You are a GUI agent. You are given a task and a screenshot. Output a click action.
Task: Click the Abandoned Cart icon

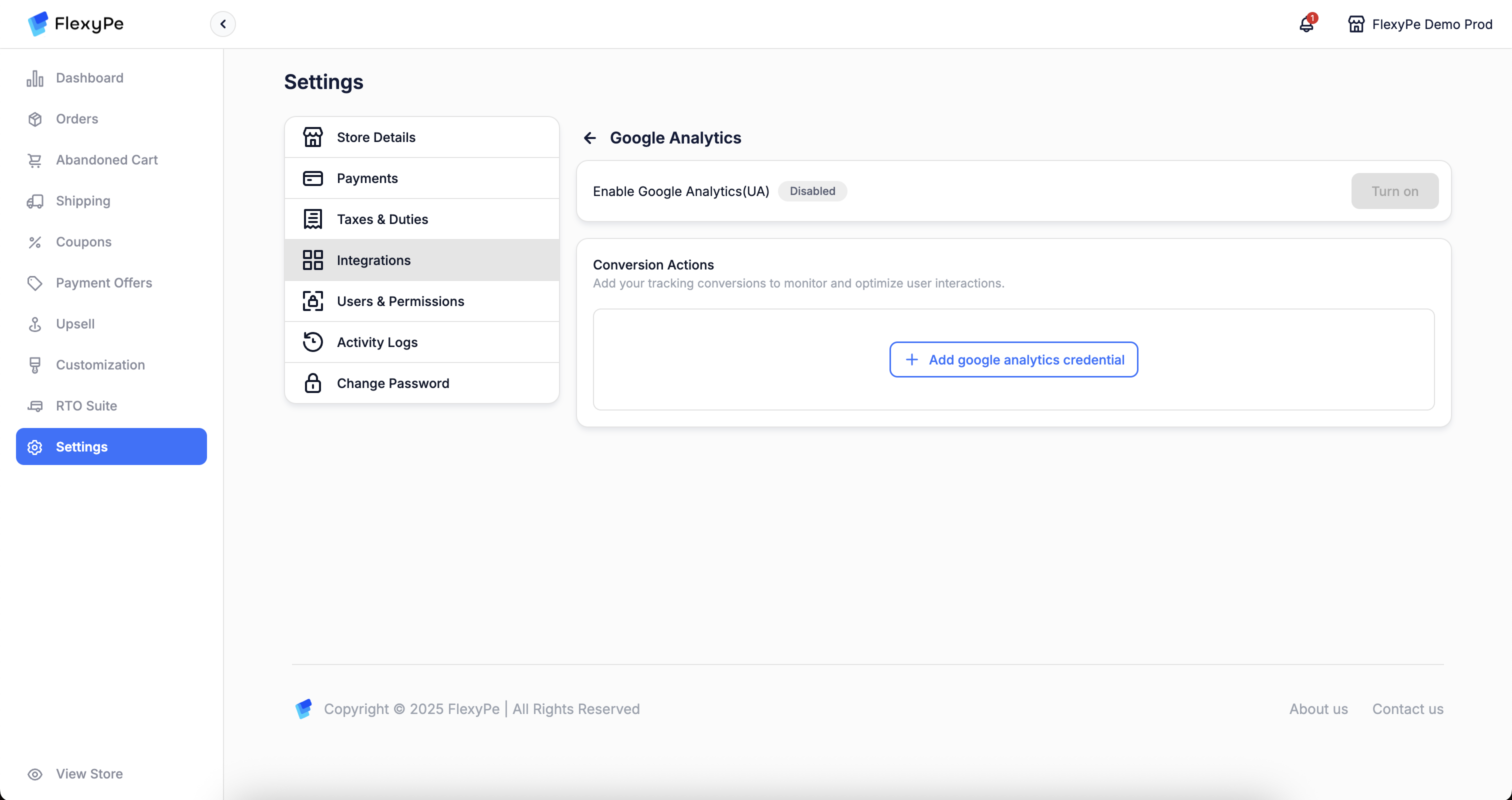(34, 160)
